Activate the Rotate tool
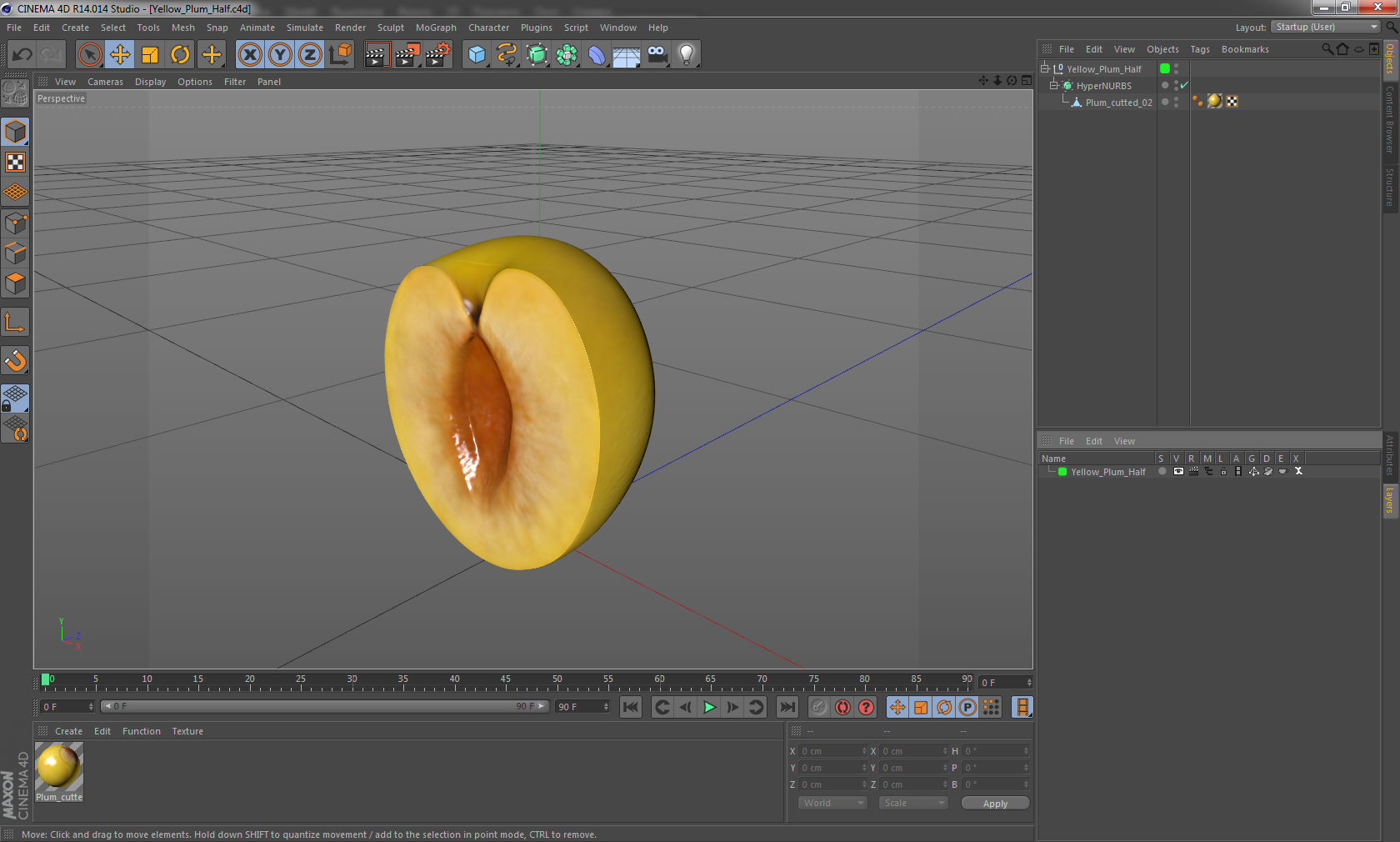Screen dimensions: 1400x842 pos(180,55)
